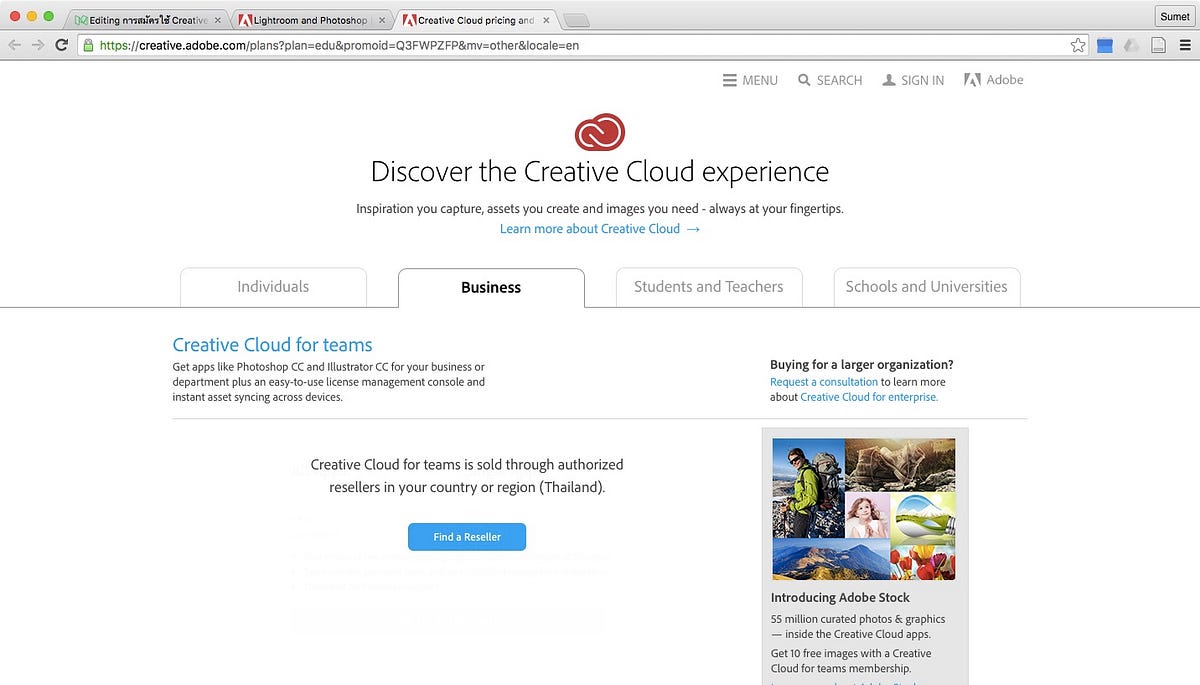
Task: Open a new browser tab
Action: [577, 20]
